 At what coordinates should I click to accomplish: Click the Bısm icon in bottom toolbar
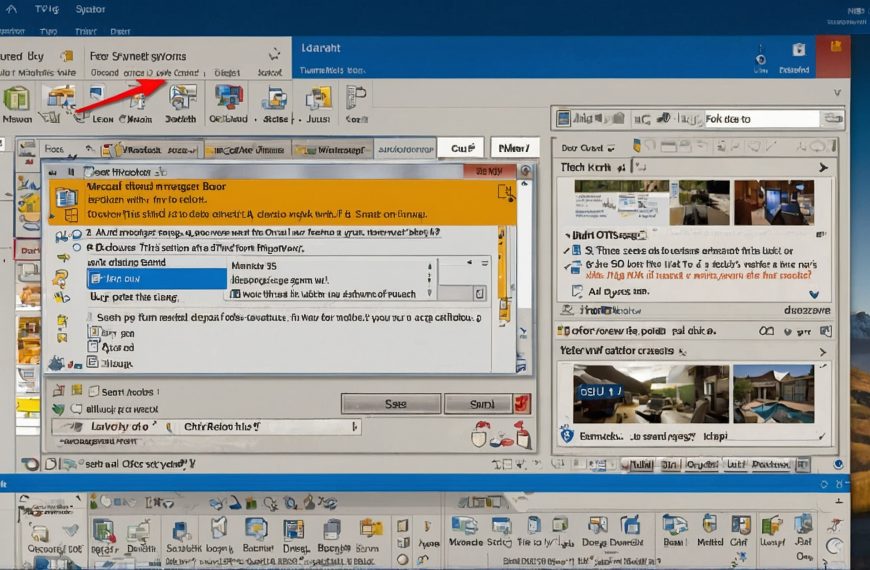pos(674,525)
